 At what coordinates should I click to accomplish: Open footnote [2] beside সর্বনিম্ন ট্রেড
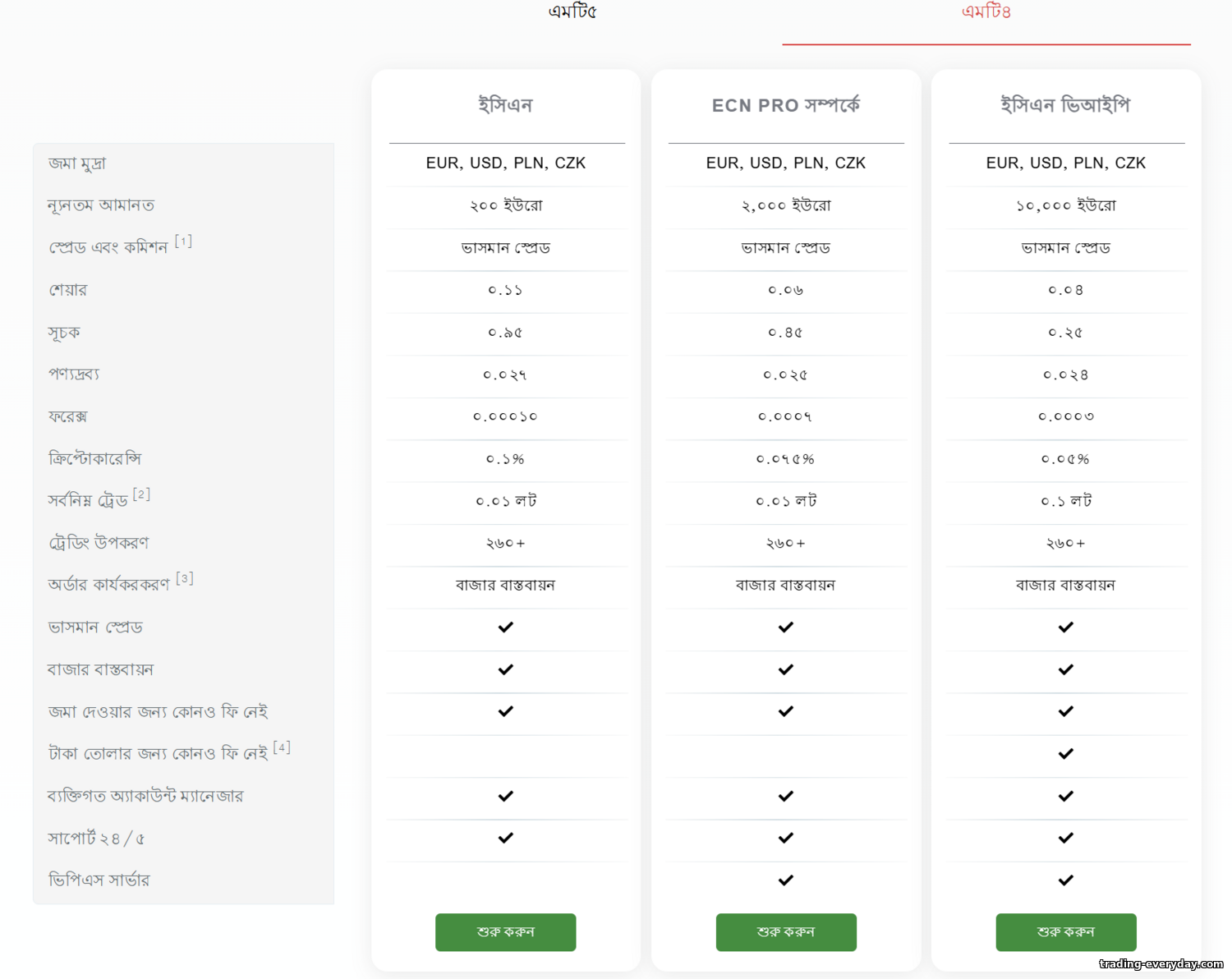[x=141, y=494]
